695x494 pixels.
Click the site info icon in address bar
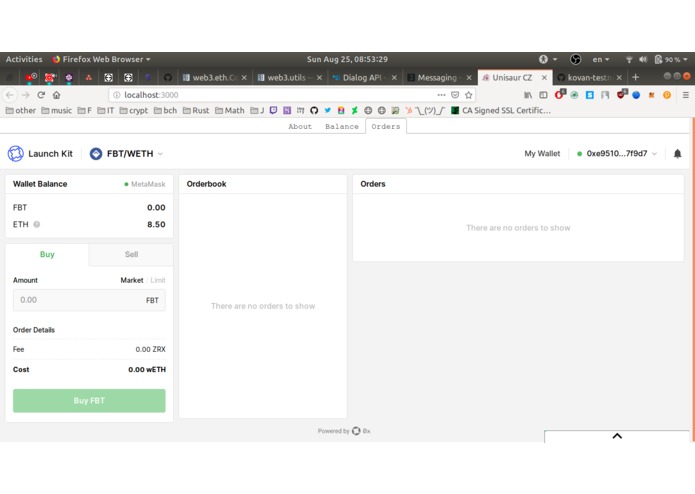pos(117,95)
